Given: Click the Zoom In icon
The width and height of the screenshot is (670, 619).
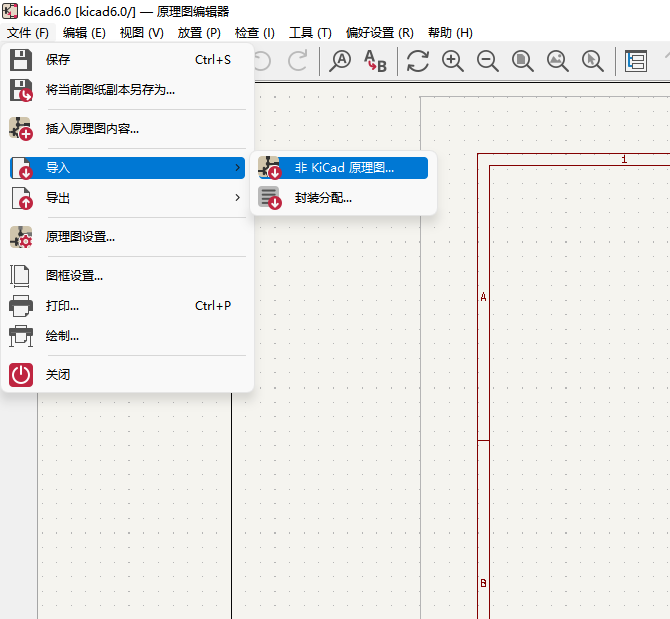Looking at the screenshot, I should [453, 61].
